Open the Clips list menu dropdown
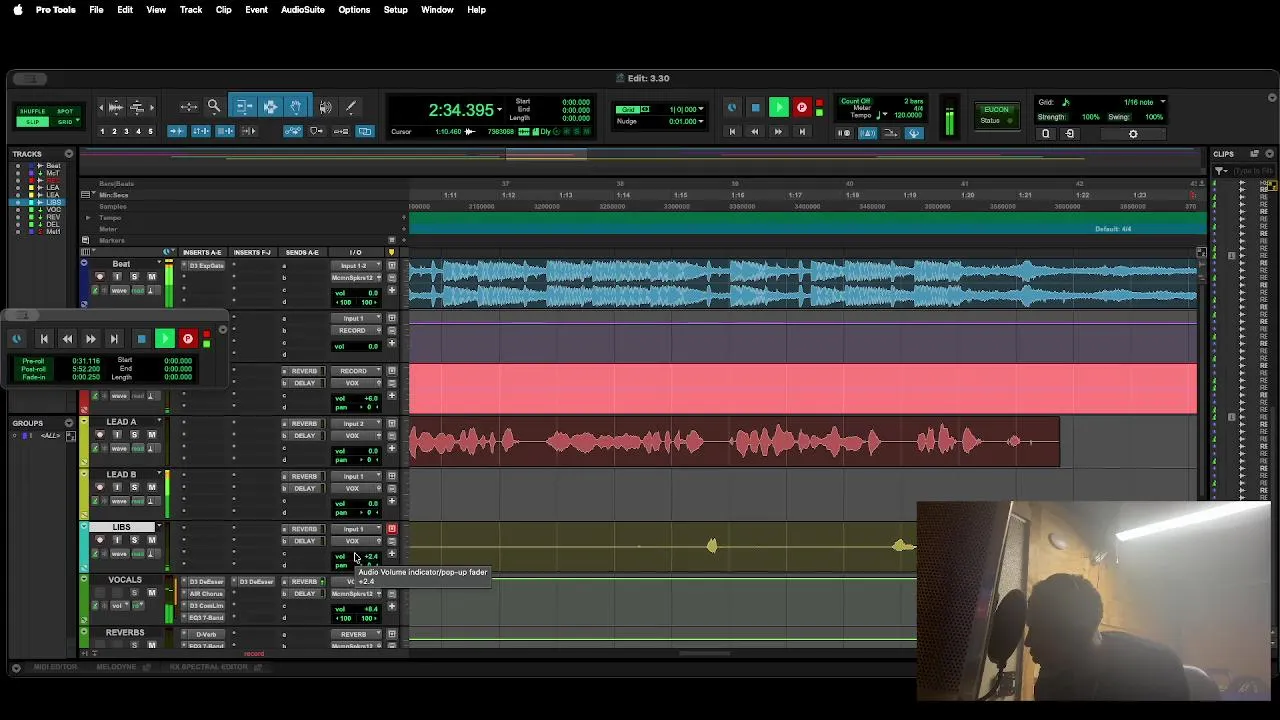The image size is (1280, 720). (1269, 154)
